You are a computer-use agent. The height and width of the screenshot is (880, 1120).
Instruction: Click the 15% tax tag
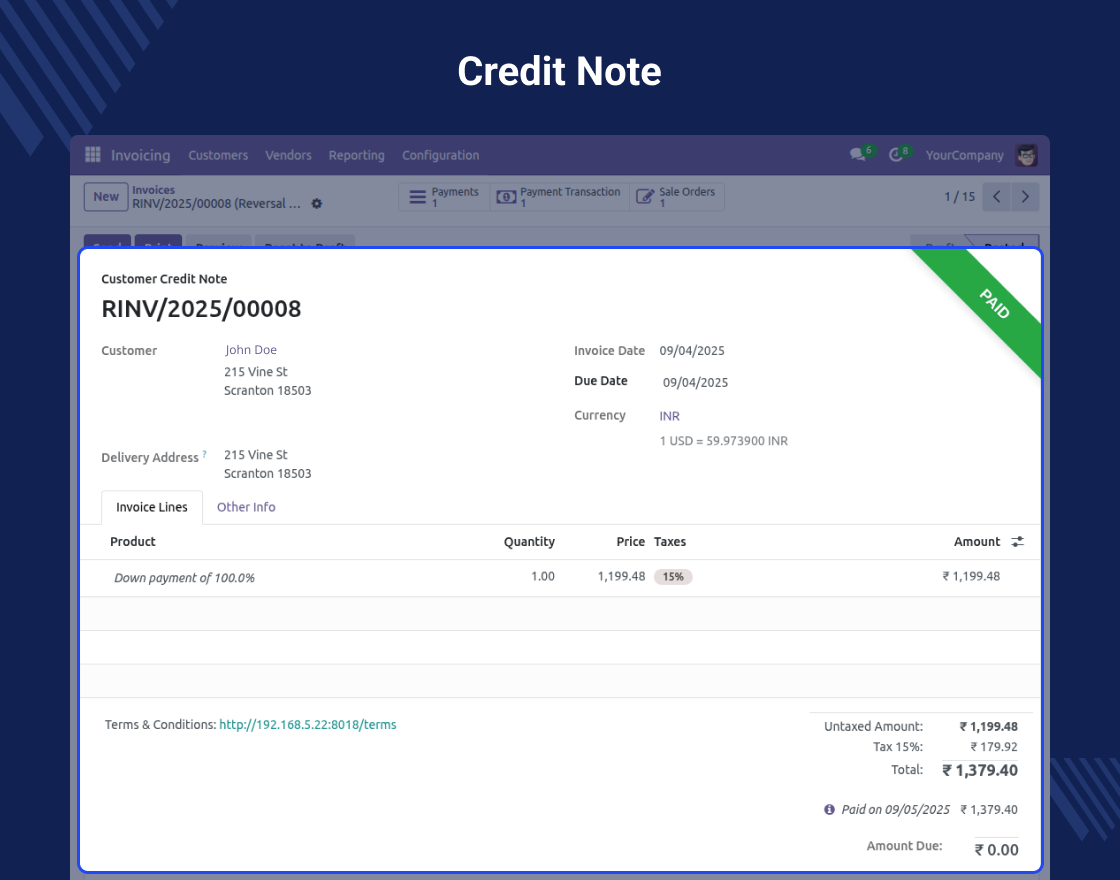pyautogui.click(x=673, y=576)
